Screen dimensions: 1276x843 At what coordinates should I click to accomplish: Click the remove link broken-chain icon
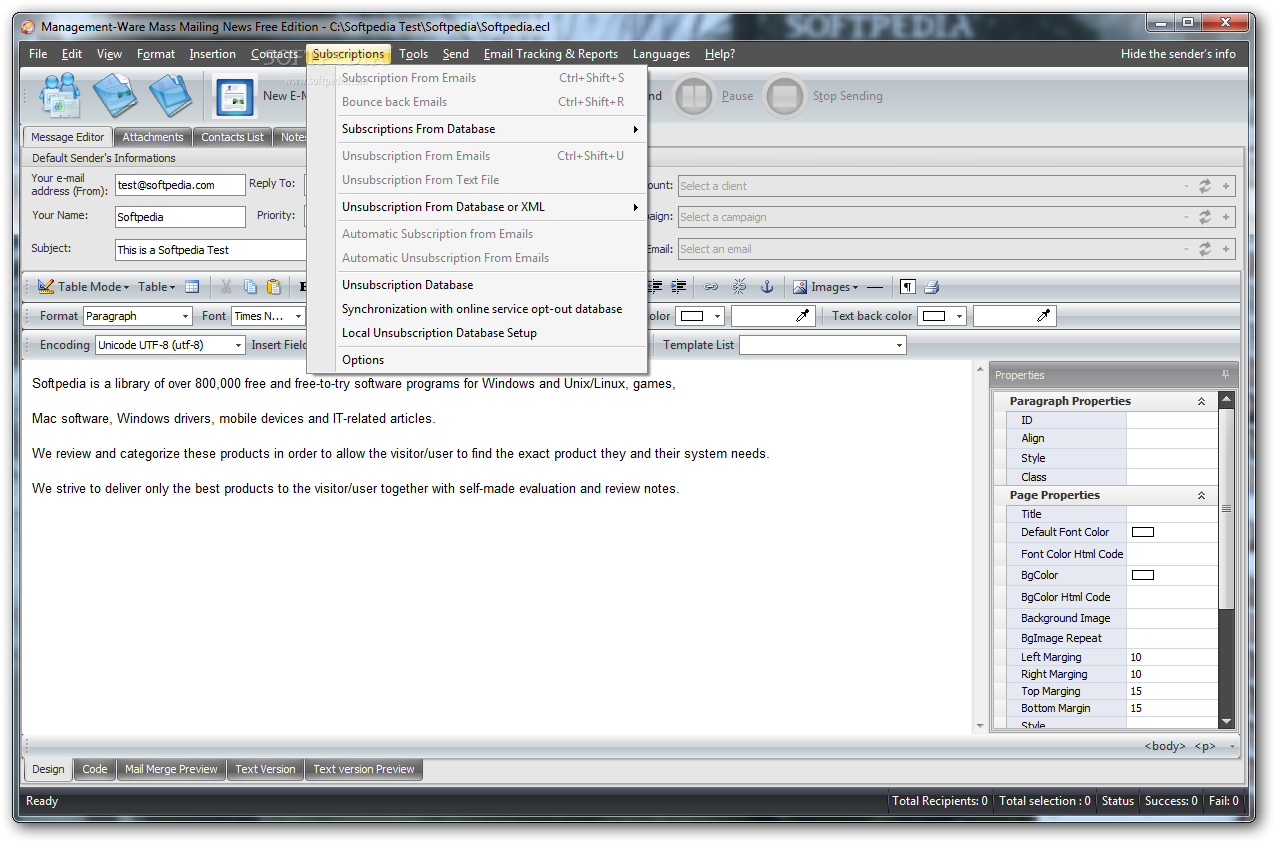(x=739, y=286)
